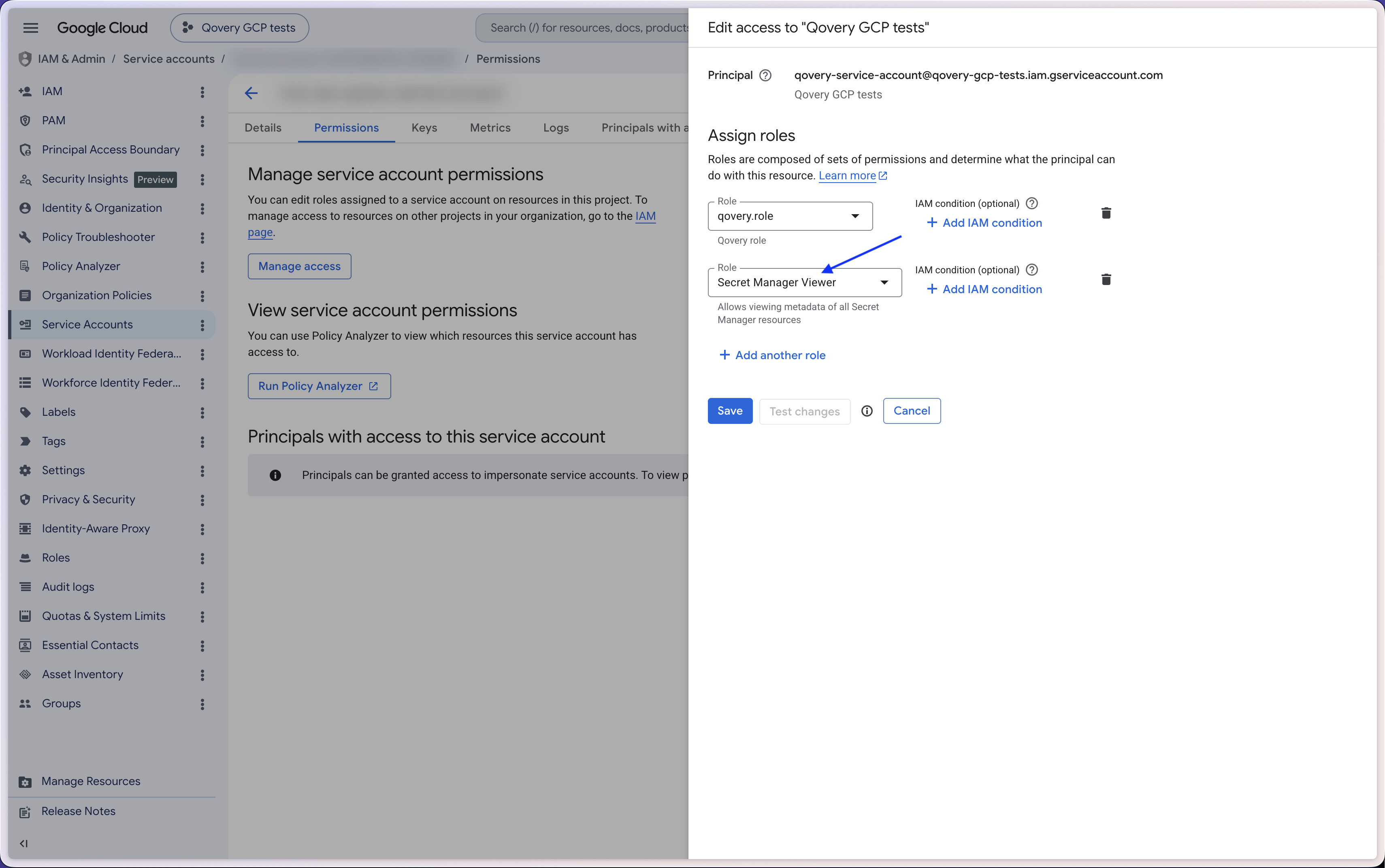Click the Manage access button
The width and height of the screenshot is (1385, 868).
[x=299, y=266]
